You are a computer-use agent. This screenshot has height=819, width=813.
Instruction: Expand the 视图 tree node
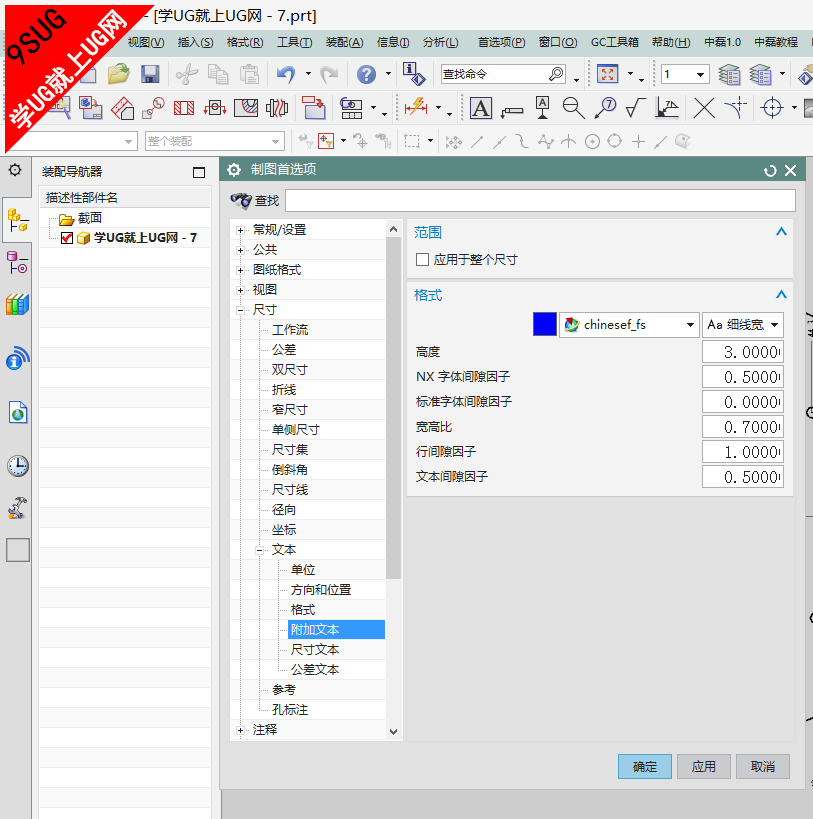click(x=241, y=290)
